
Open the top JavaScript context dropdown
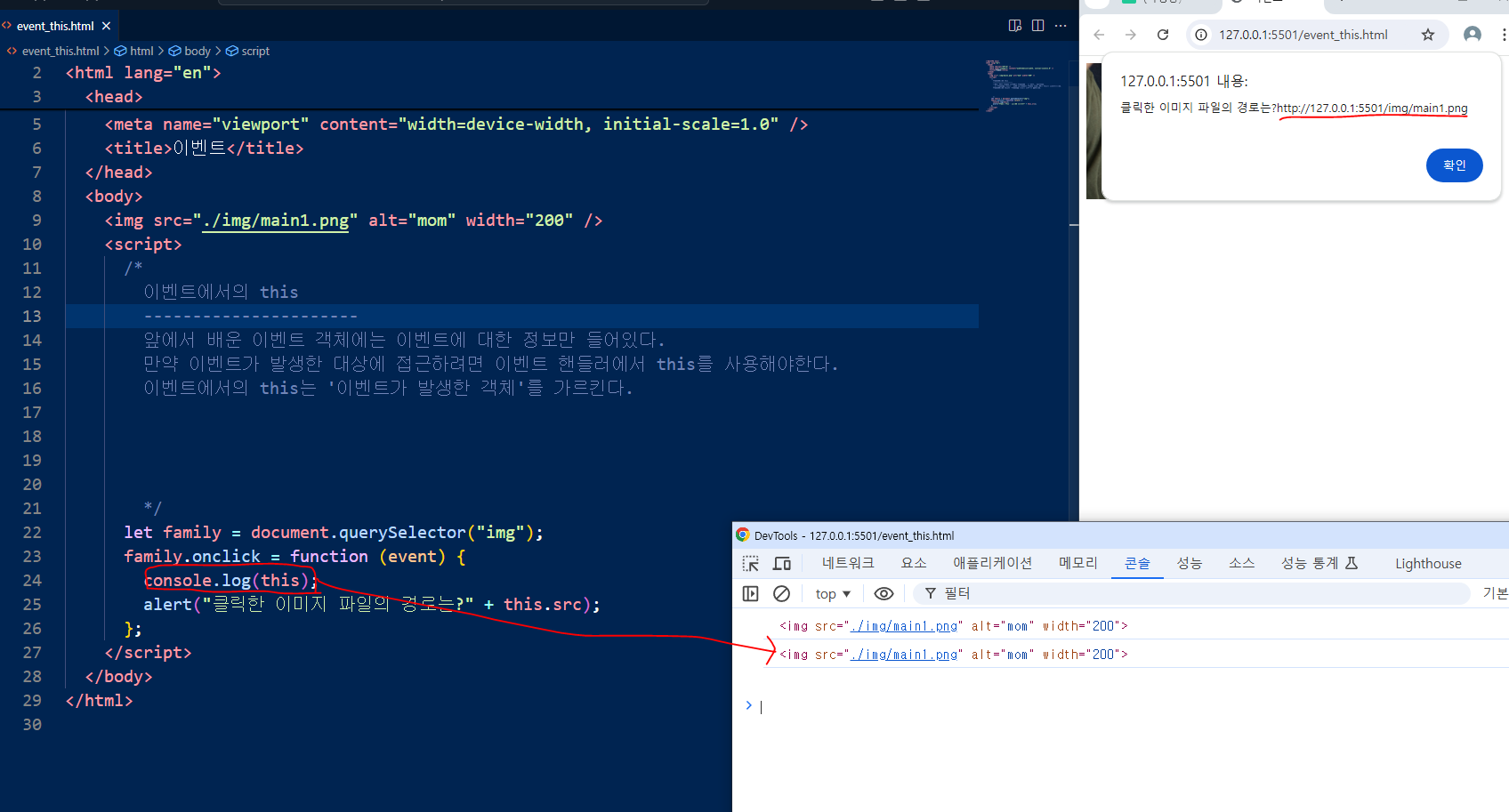833,593
